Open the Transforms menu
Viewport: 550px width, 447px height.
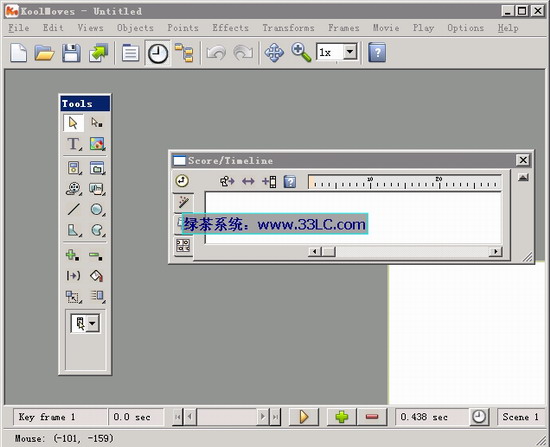288,28
